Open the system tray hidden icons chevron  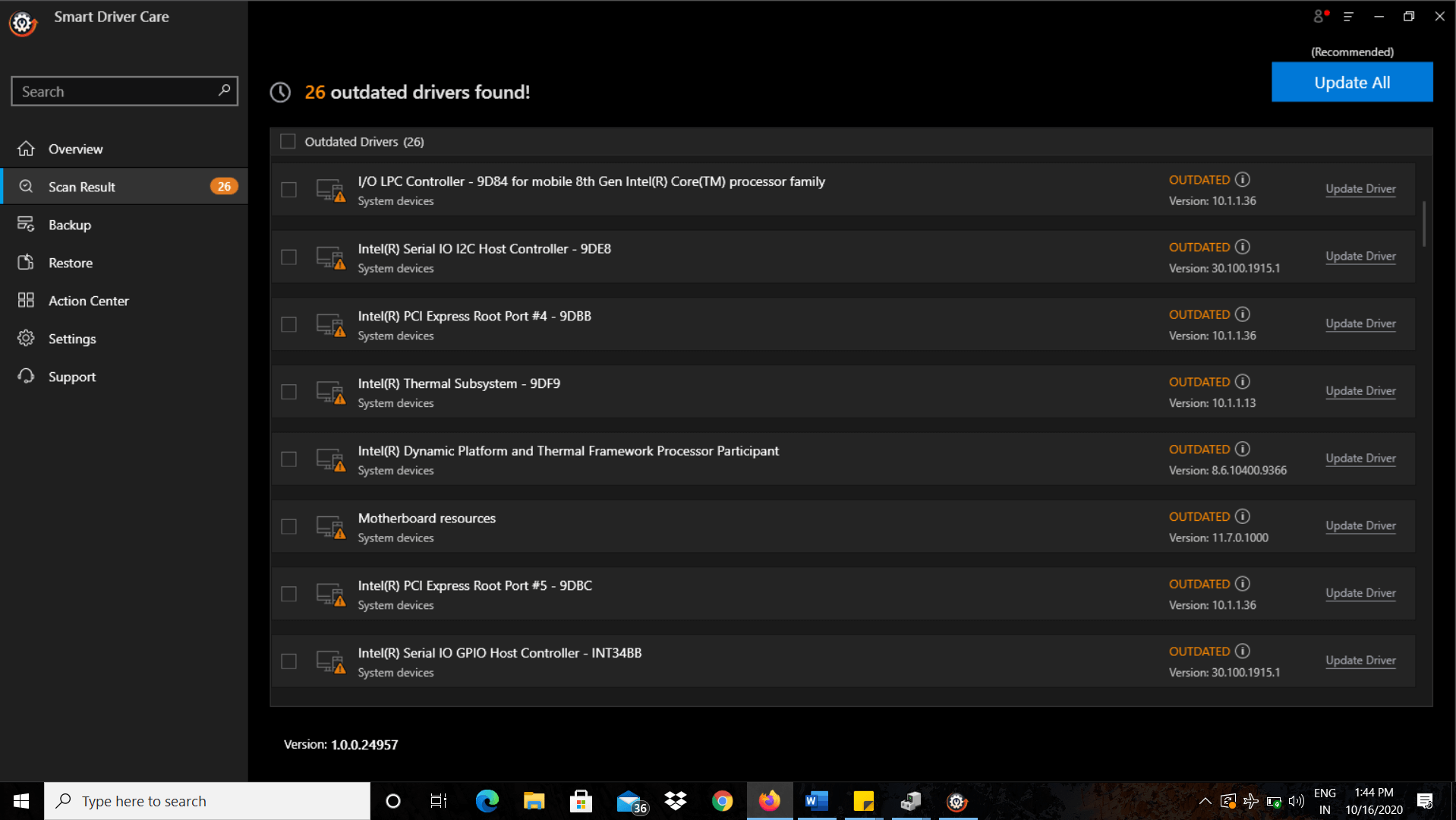(1205, 801)
